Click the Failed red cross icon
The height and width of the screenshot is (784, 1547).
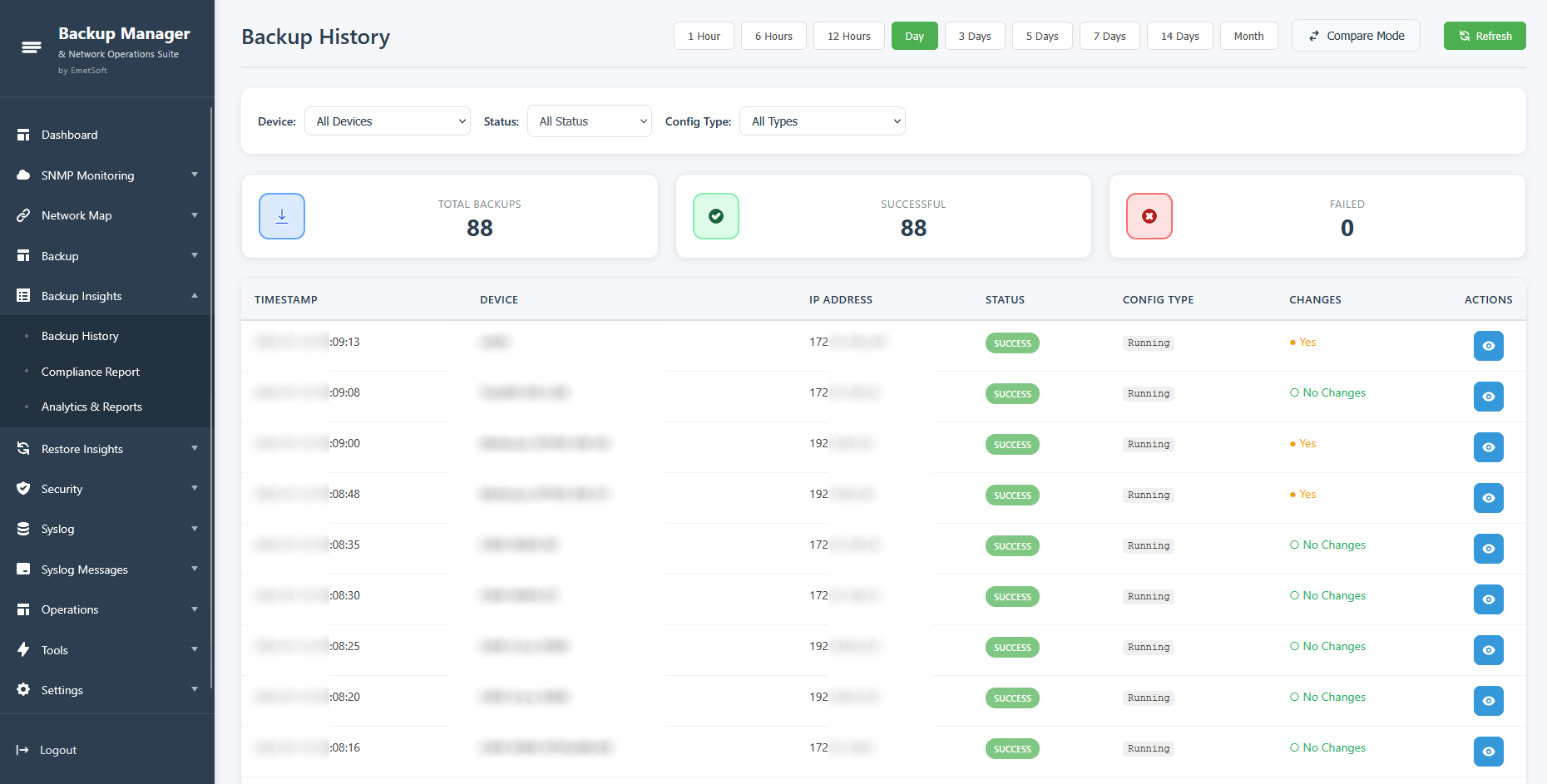tap(1149, 216)
